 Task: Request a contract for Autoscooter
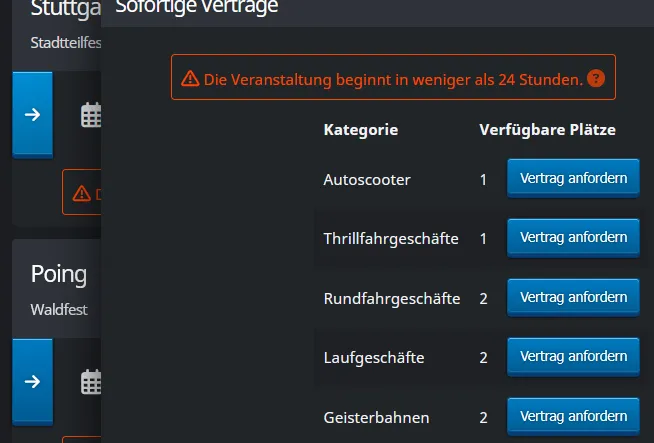pyautogui.click(x=573, y=179)
